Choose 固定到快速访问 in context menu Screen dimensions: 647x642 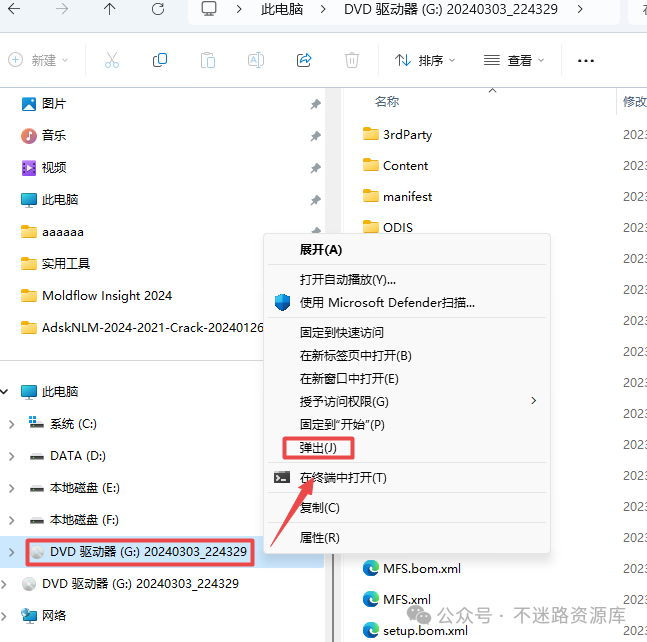point(342,333)
